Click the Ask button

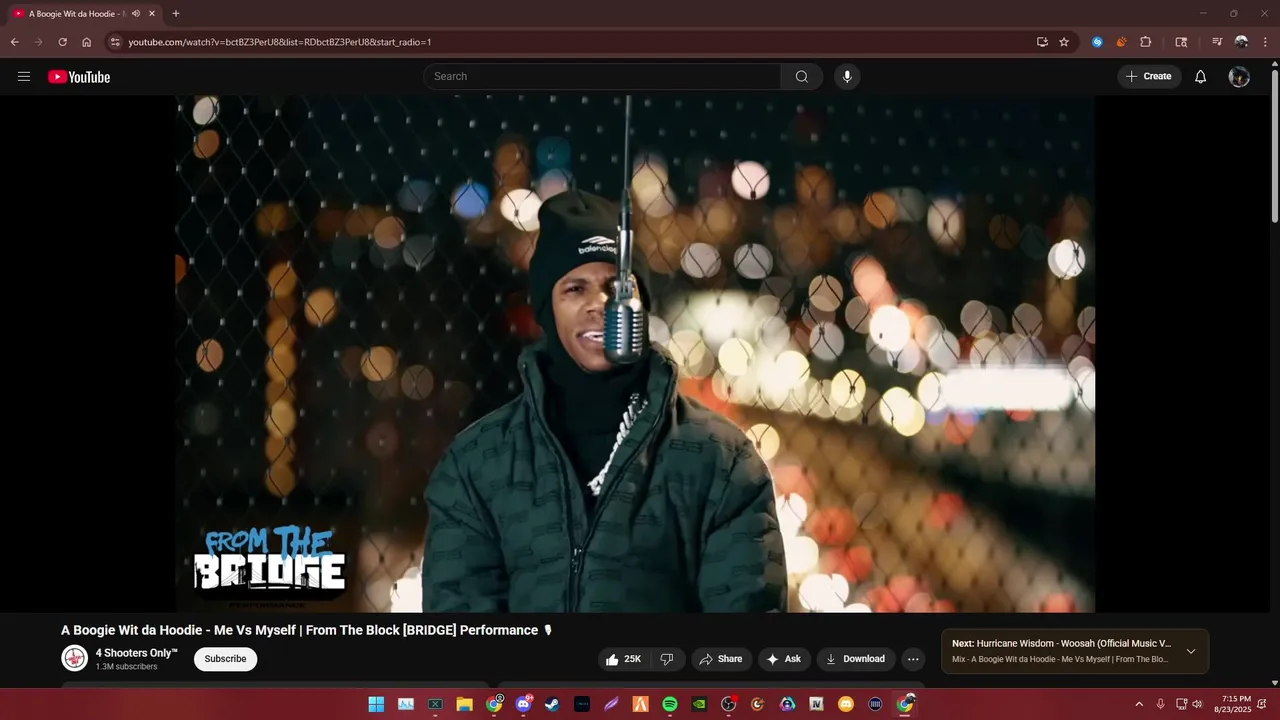[x=784, y=659]
